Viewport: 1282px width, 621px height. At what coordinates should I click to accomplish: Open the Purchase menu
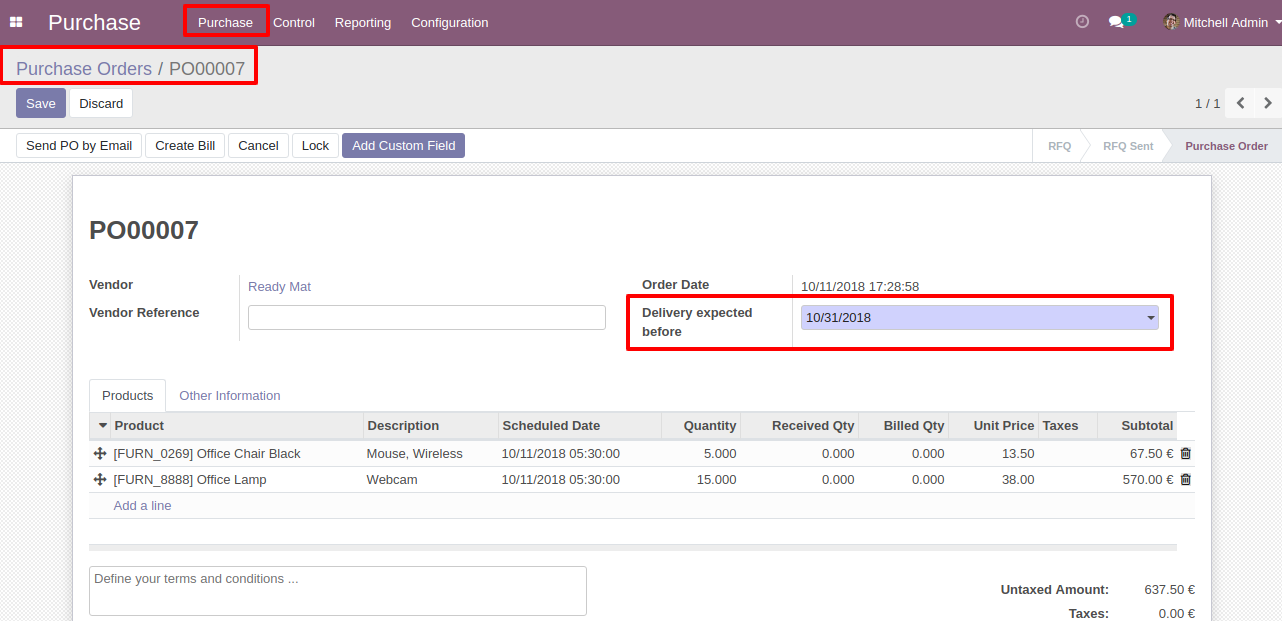[226, 22]
